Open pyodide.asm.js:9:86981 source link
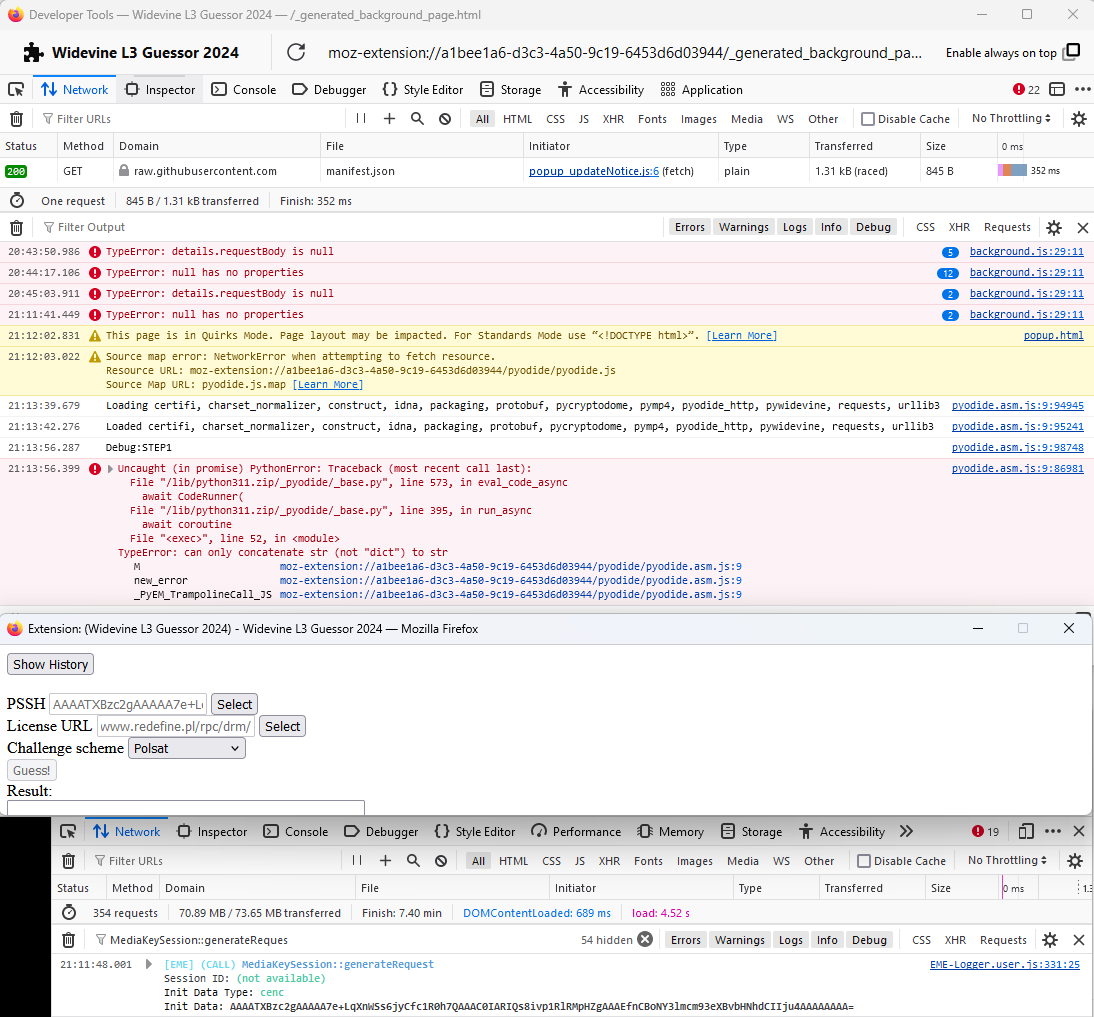 (1017, 468)
